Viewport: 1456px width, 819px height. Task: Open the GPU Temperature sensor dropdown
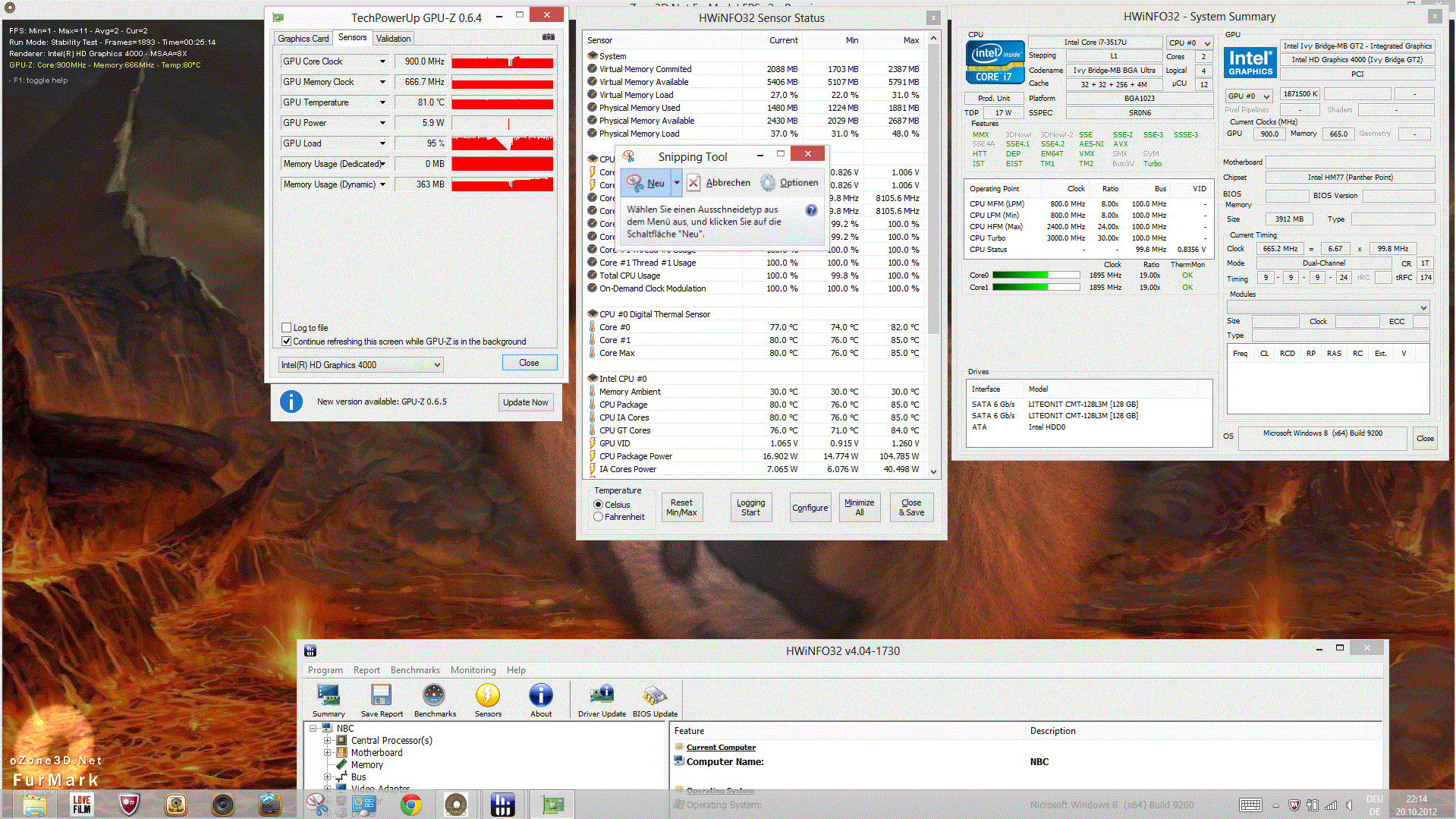(382, 102)
